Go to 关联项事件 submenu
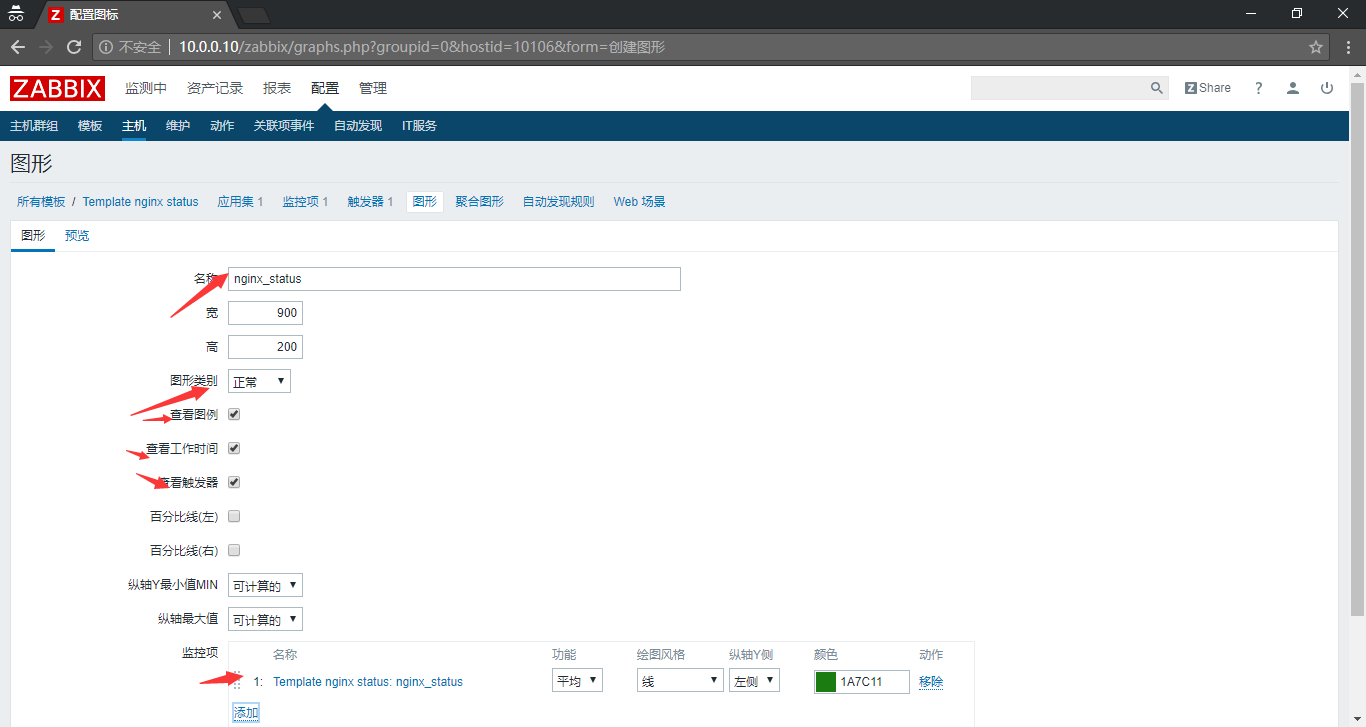1366x727 pixels. 284,126
